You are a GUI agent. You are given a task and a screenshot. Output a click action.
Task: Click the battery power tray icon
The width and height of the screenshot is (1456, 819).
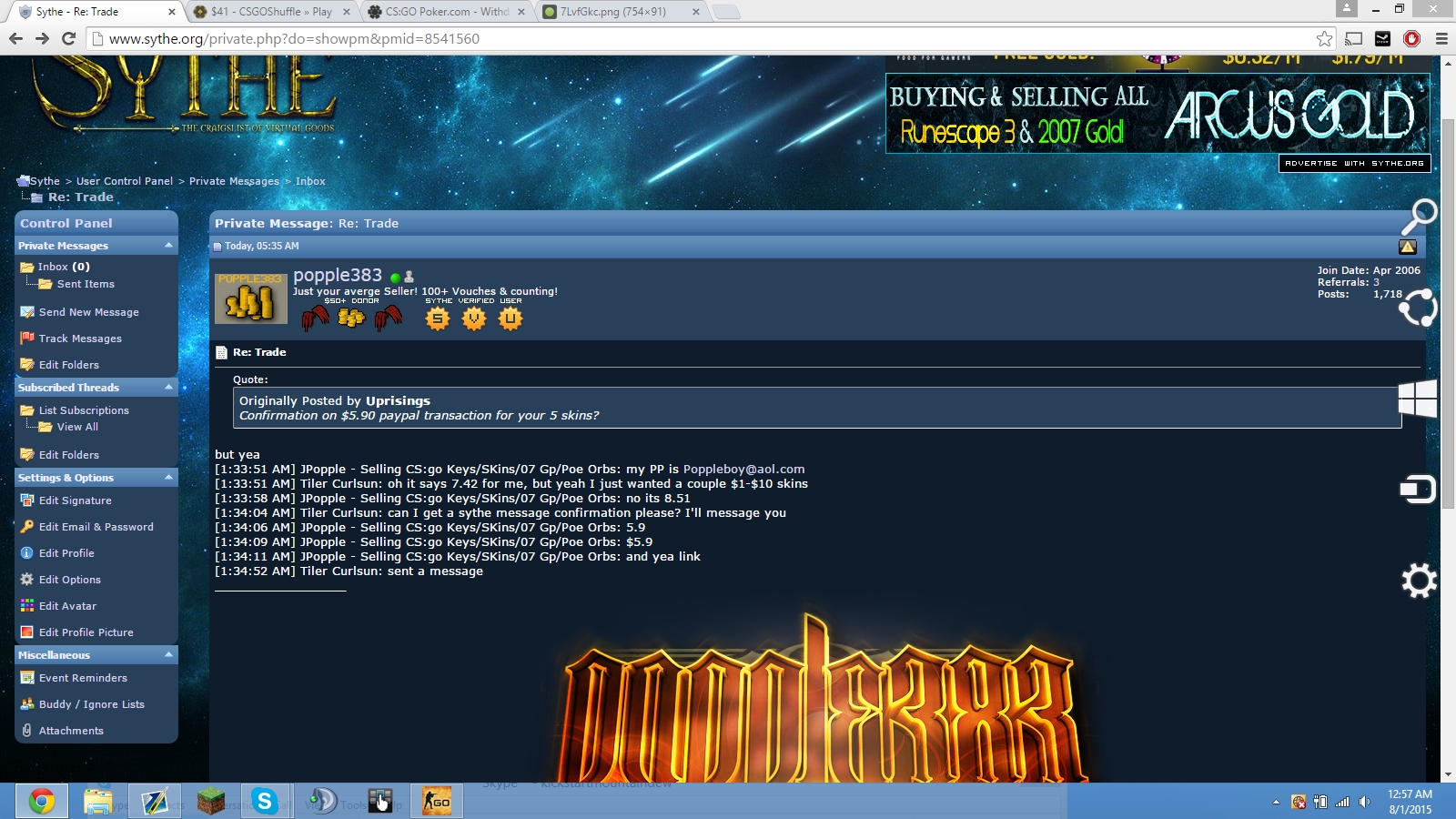[1320, 802]
